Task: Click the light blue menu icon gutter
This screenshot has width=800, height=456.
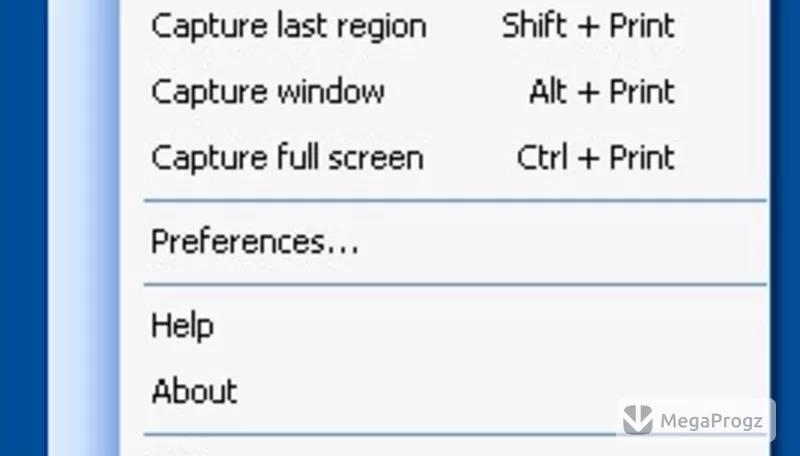Action: coord(84,228)
